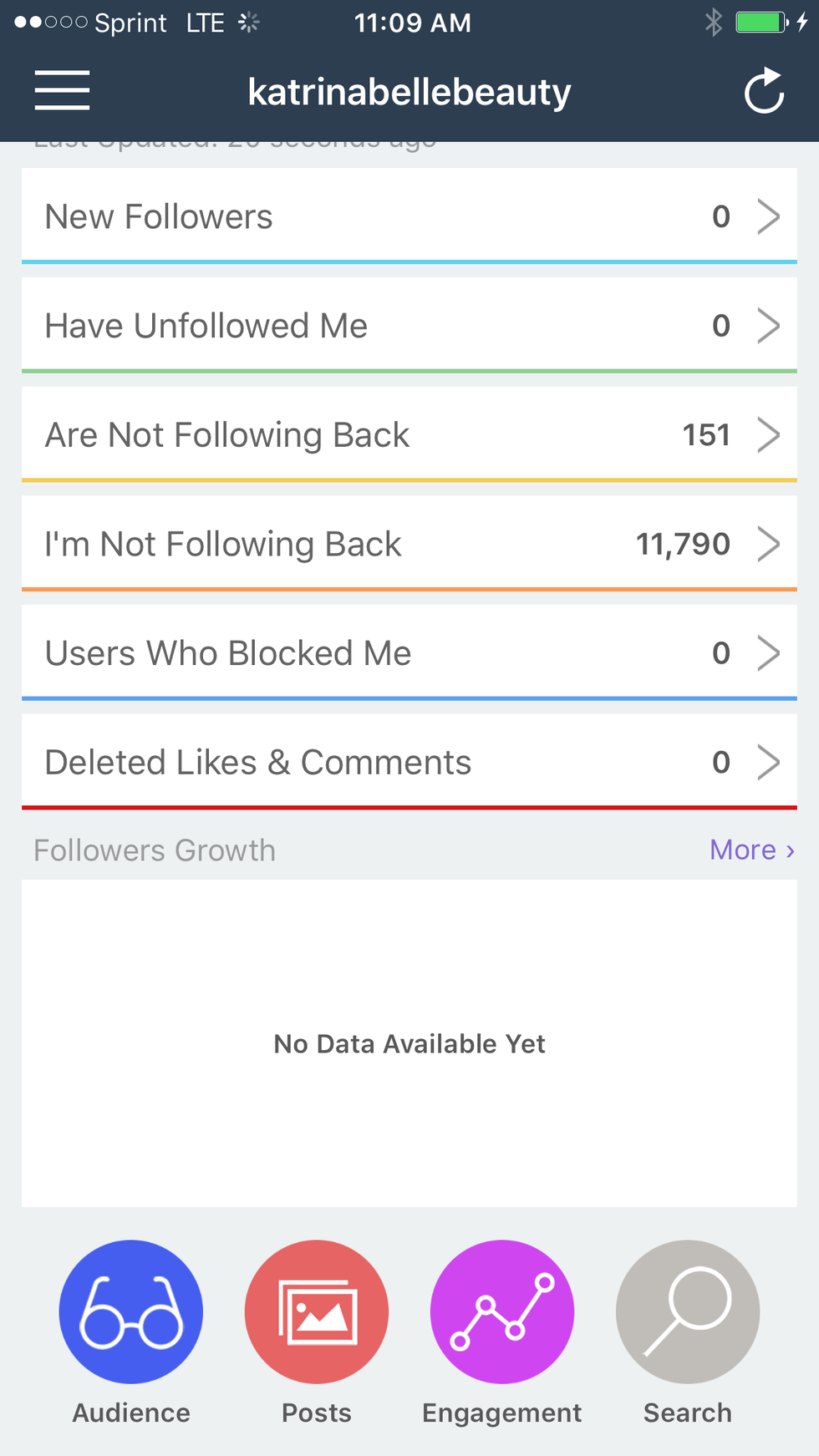This screenshot has width=819, height=1456.
Task: Open the hamburger menu
Action: [62, 90]
